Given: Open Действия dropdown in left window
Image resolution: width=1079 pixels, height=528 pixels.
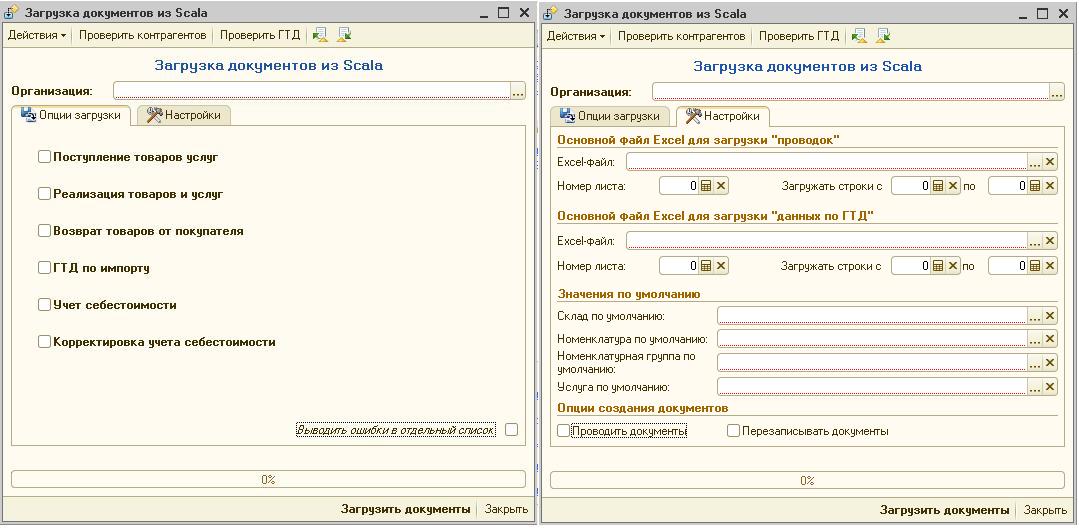Looking at the screenshot, I should (37, 35).
